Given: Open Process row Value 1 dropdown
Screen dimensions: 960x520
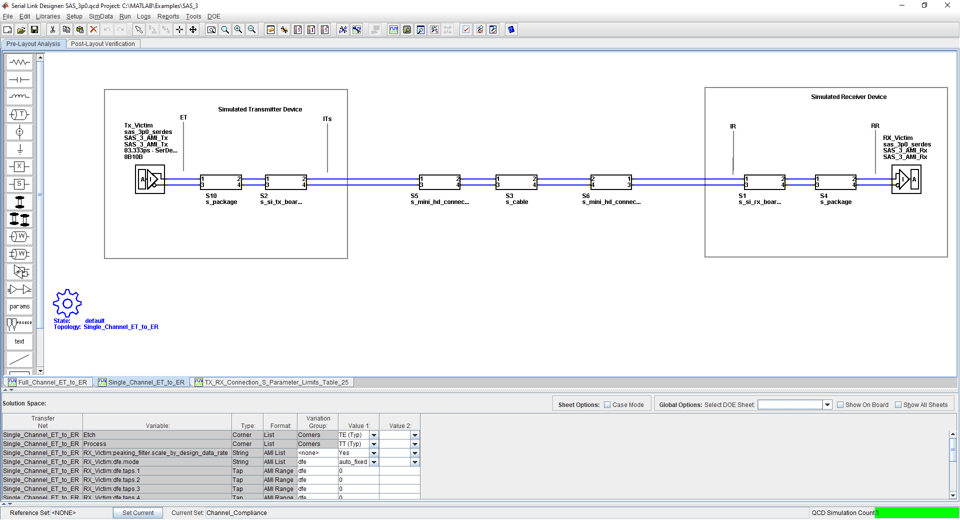Looking at the screenshot, I should (x=373, y=444).
